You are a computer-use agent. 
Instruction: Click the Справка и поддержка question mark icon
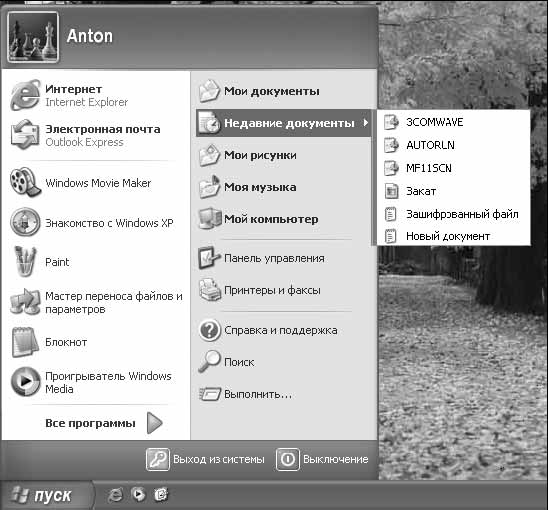click(x=209, y=330)
